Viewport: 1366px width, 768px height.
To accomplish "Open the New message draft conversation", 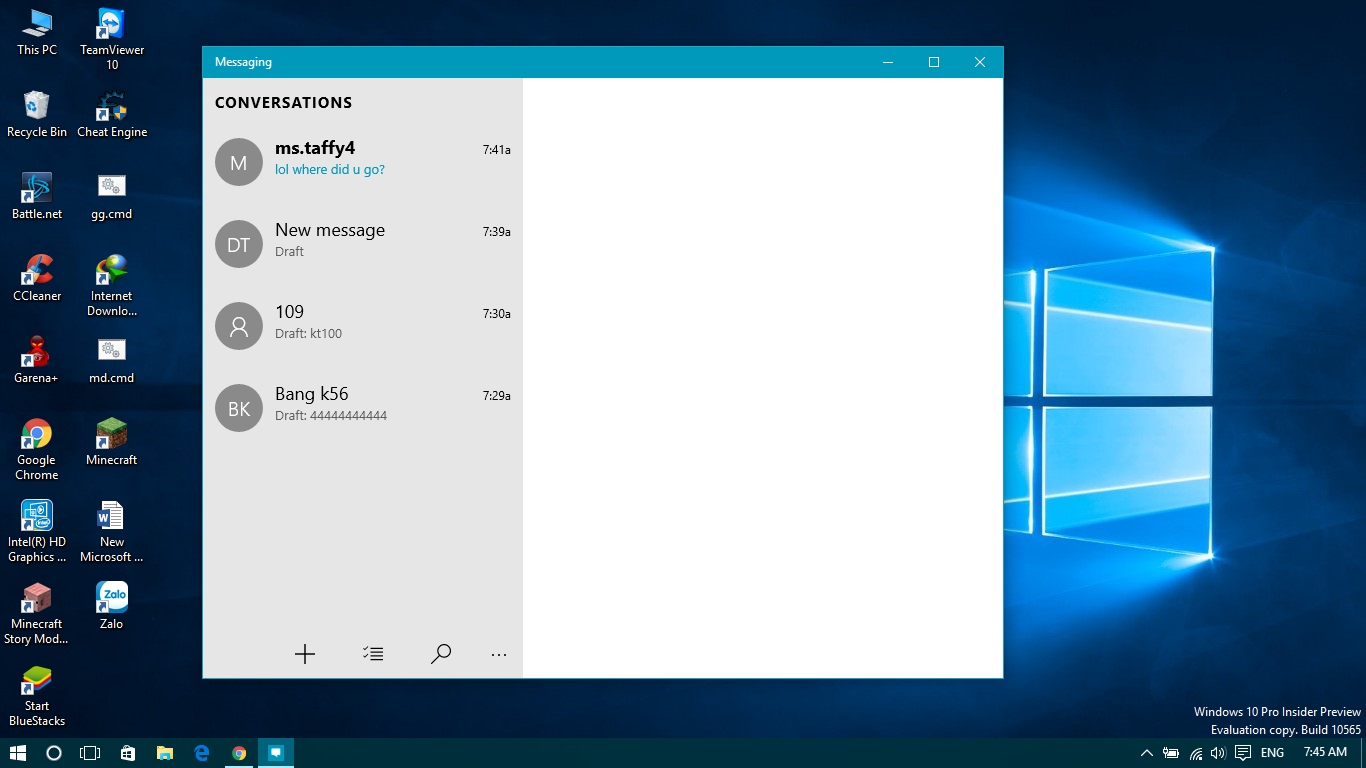I will pos(363,245).
